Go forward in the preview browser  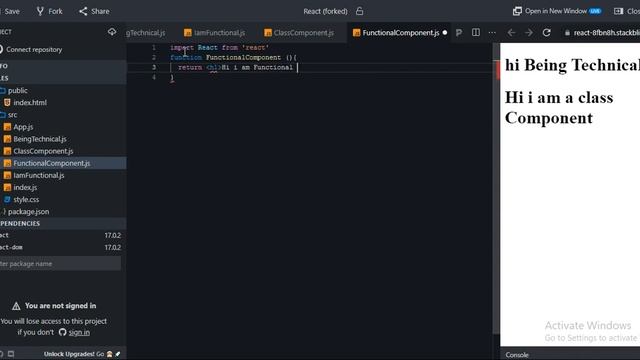(529, 33)
